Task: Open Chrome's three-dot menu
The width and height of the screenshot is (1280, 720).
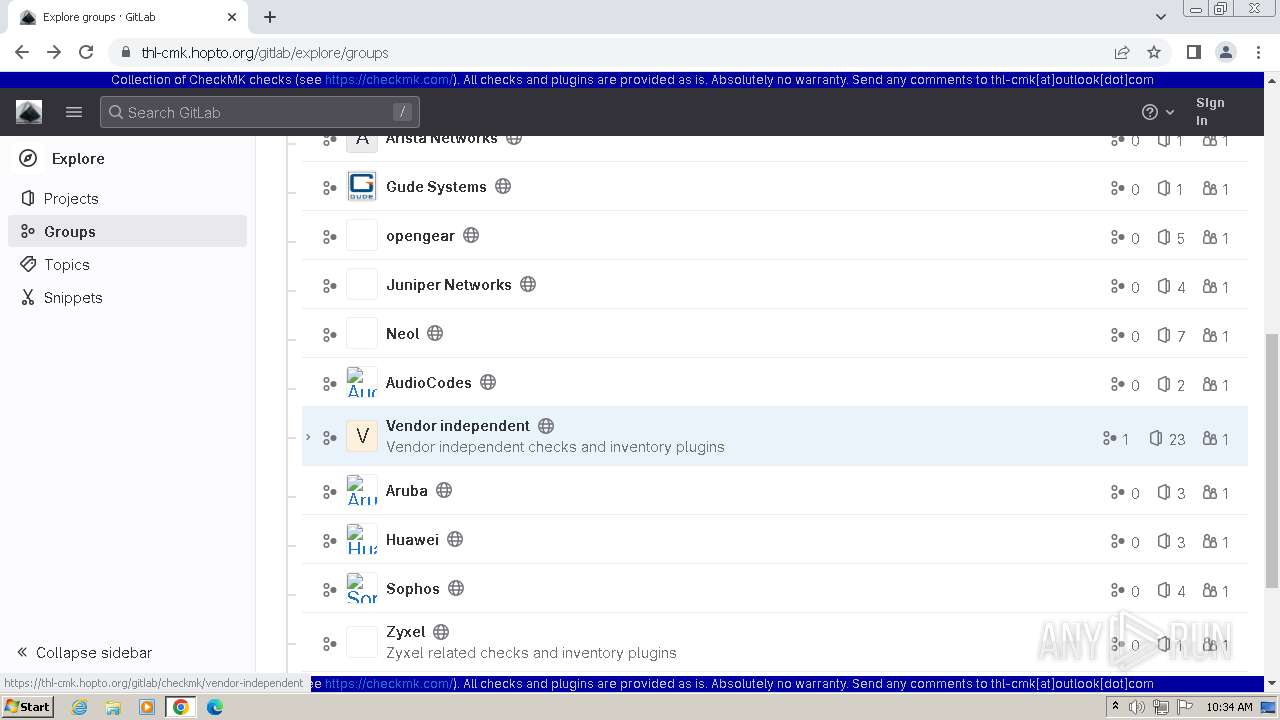Action: point(1257,52)
